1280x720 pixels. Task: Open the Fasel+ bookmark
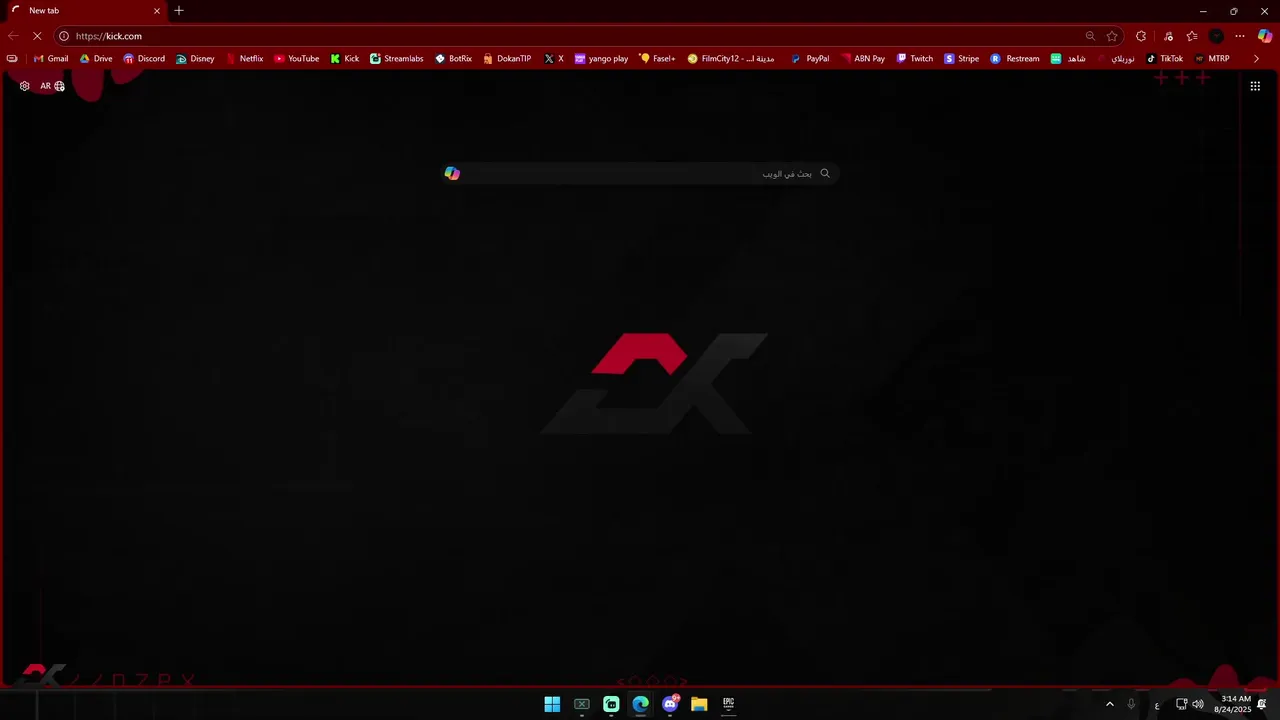click(x=657, y=59)
